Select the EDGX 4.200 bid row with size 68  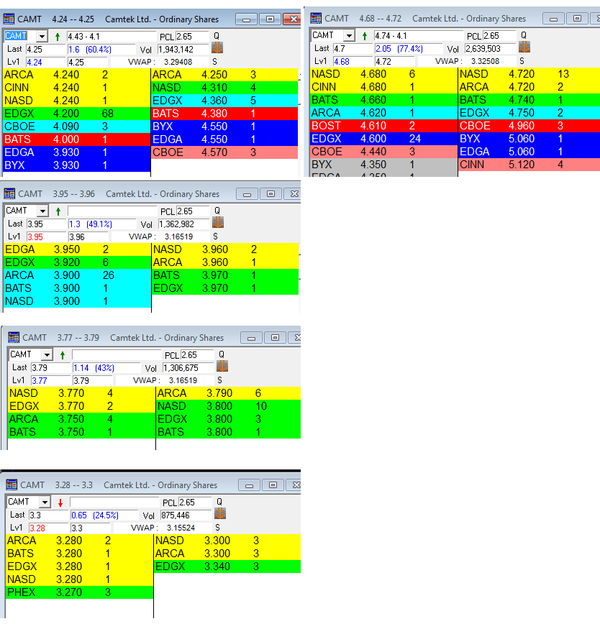[75, 113]
